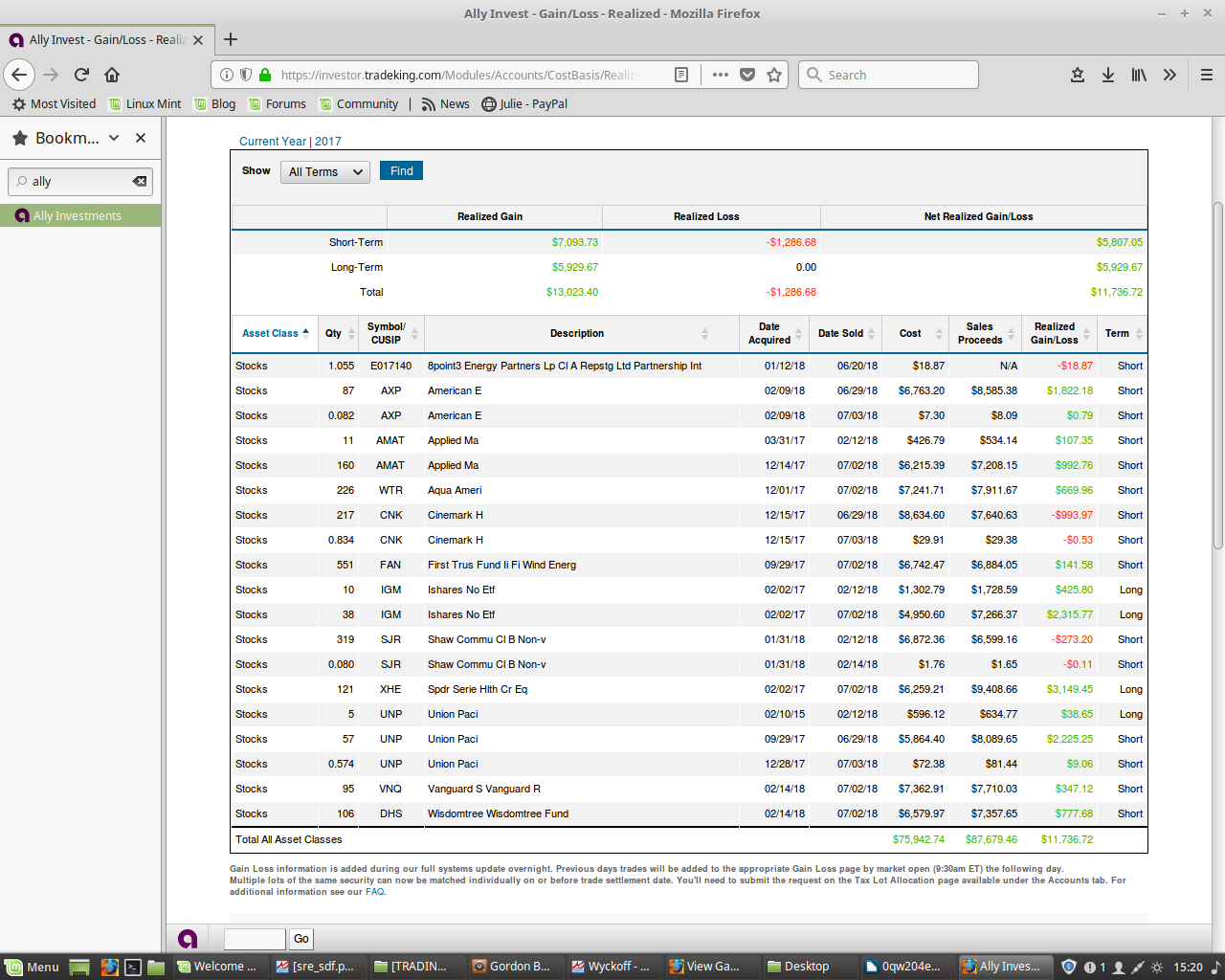This screenshot has height=980, width=1225.
Task: Click the Ally logo icon at page bottom
Action: (x=188, y=939)
